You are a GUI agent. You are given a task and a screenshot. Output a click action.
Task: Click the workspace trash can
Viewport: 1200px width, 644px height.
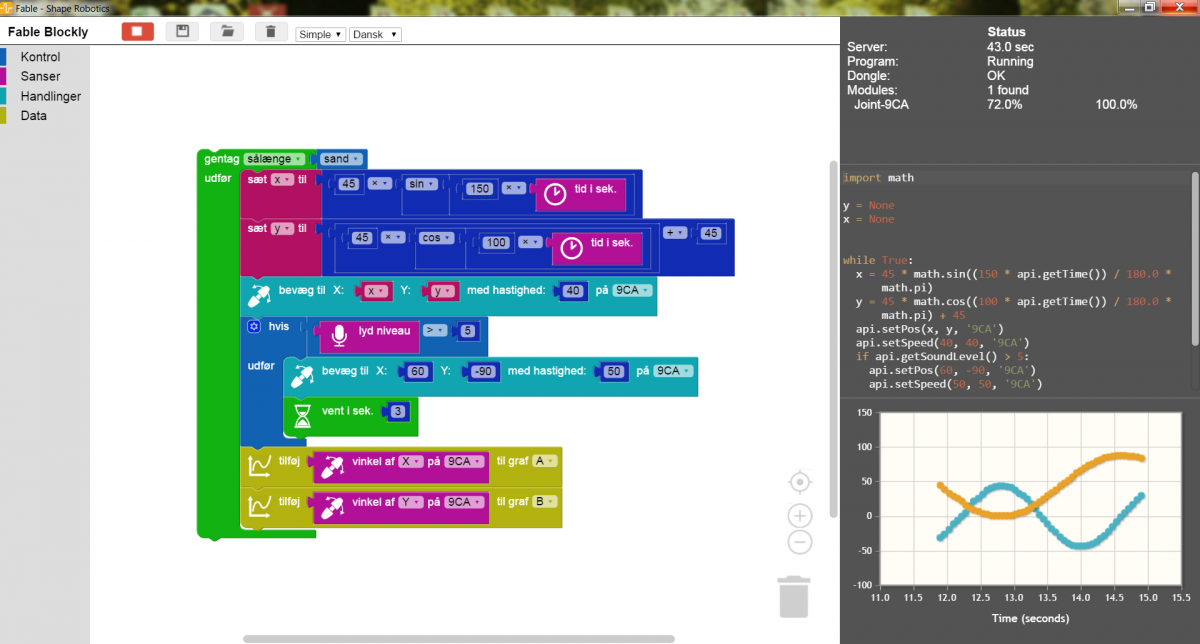point(794,596)
